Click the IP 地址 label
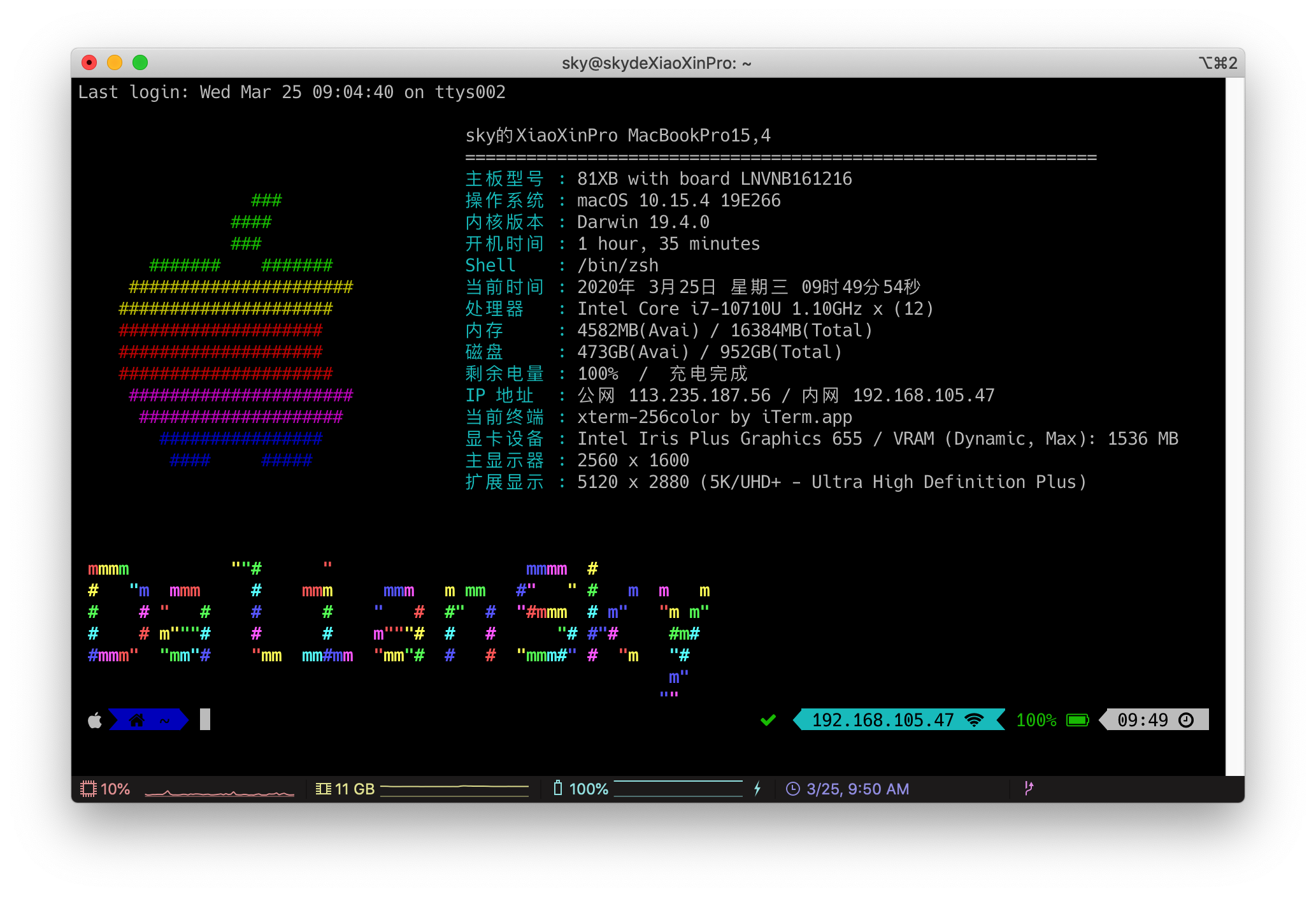The width and height of the screenshot is (1316, 897). click(499, 396)
